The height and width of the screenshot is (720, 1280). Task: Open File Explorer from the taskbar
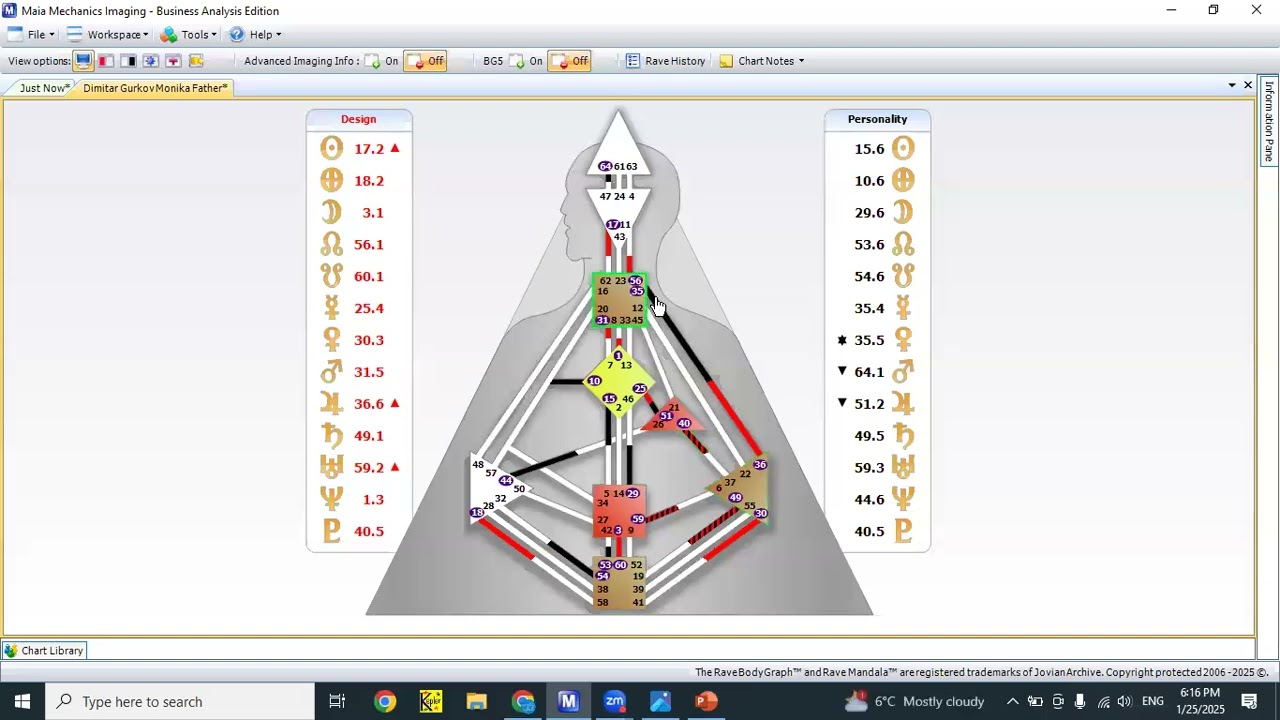tap(476, 701)
